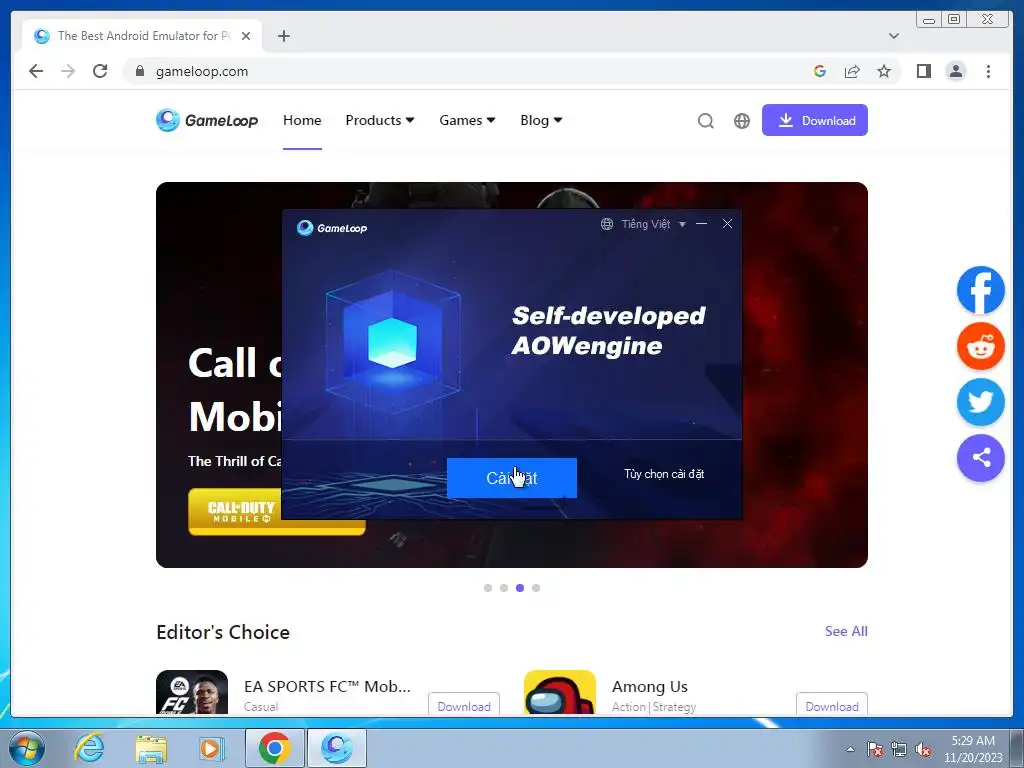The height and width of the screenshot is (768, 1024).
Task: Open muted volume icon in tray
Action: pyautogui.click(x=923, y=750)
